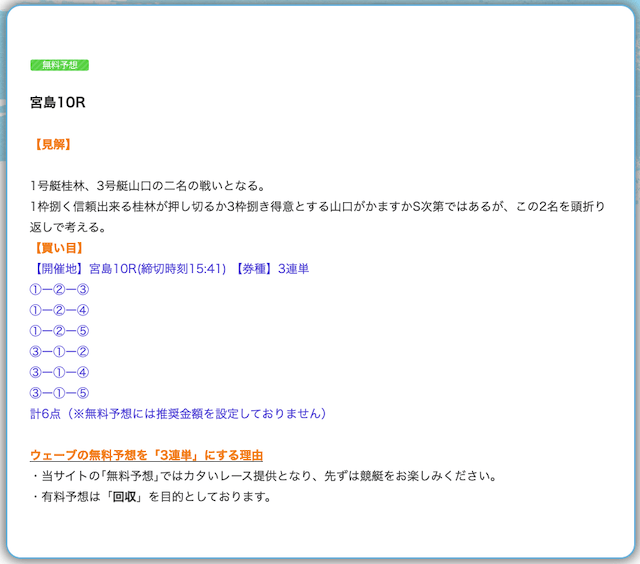Select the ①ー②ー④ bet combination

[x=59, y=310]
